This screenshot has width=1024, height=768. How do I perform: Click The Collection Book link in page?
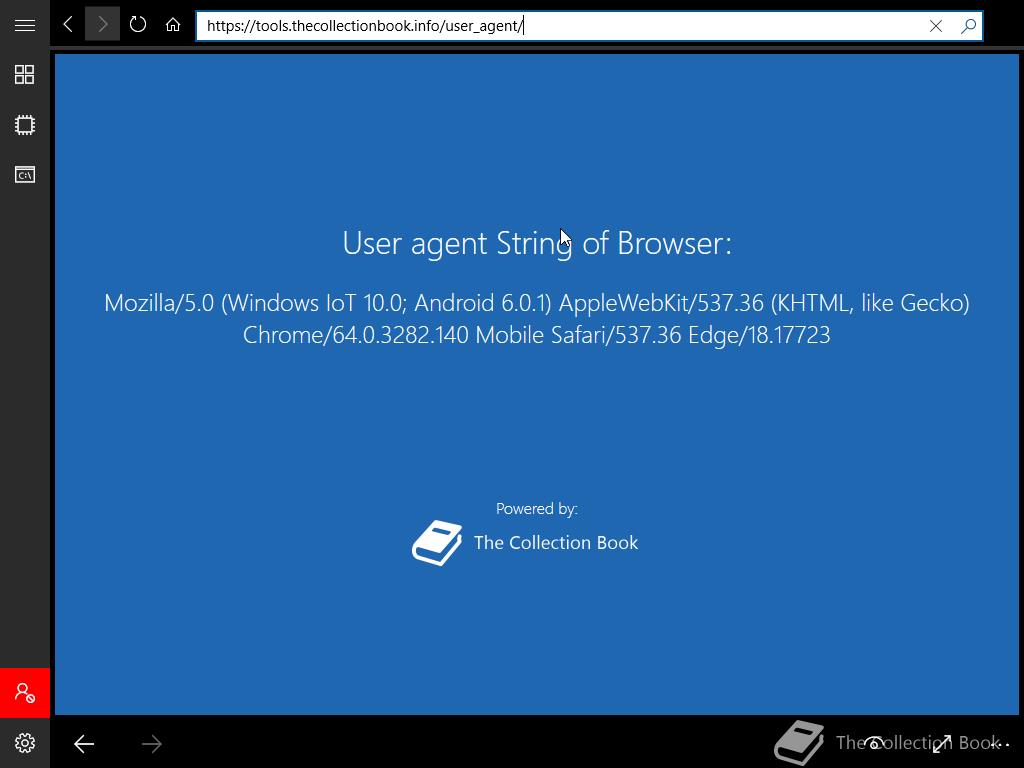pyautogui.click(x=556, y=543)
